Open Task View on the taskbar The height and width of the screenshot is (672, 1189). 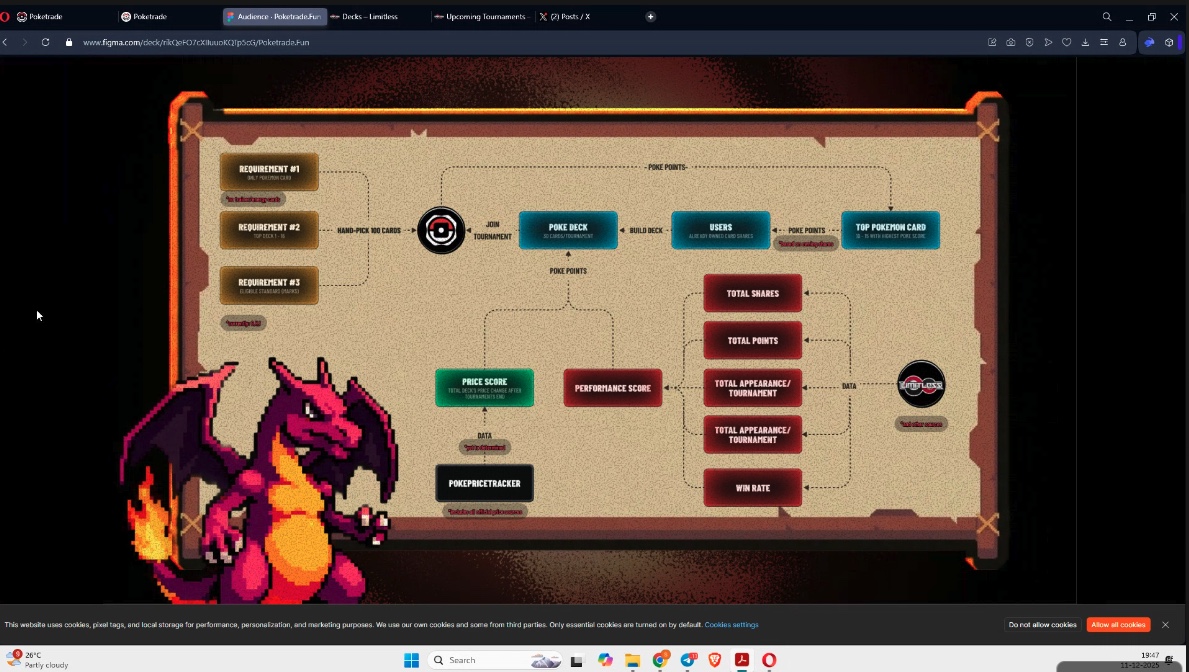coord(576,660)
